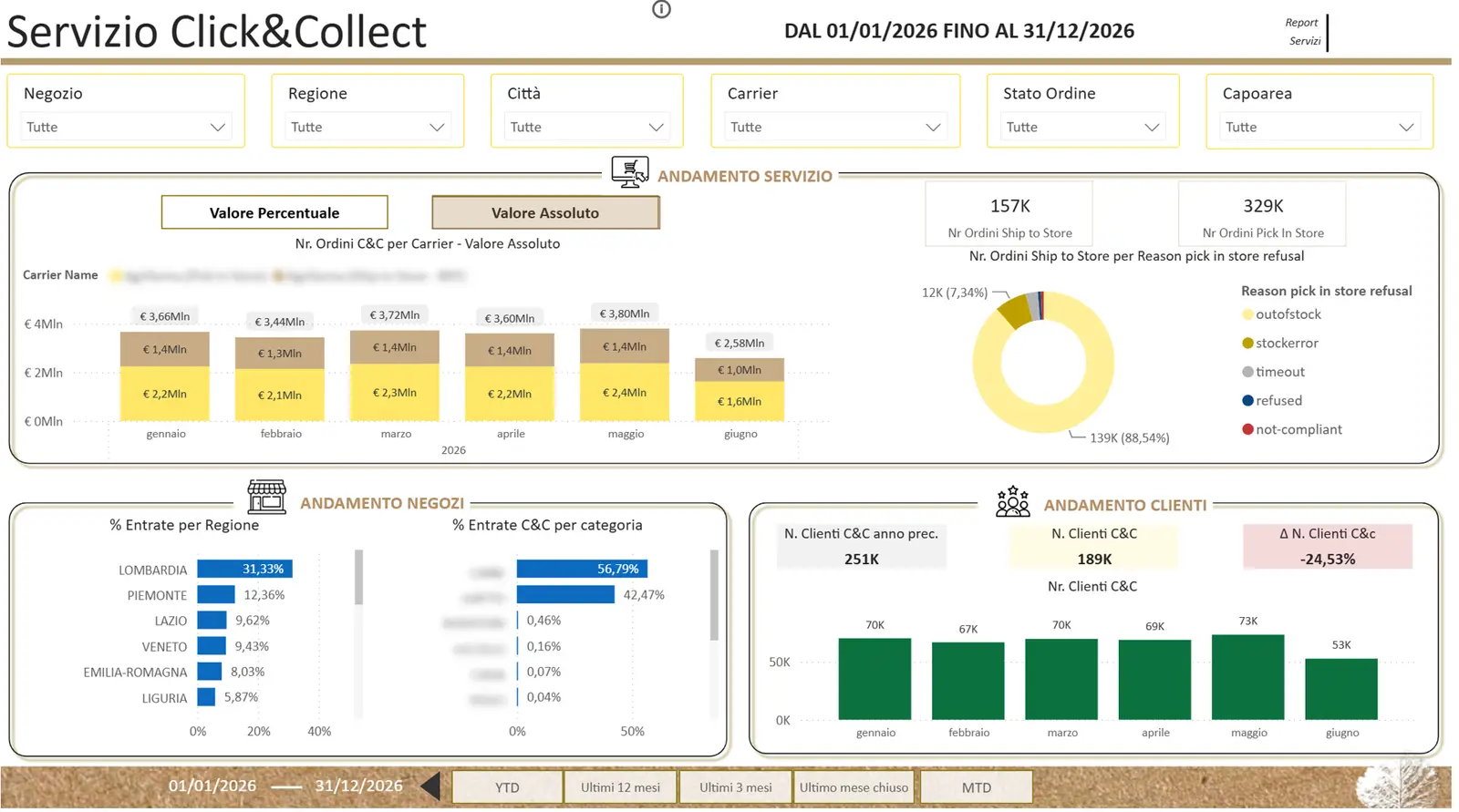Click the 329K Pick In Store card

1263,215
